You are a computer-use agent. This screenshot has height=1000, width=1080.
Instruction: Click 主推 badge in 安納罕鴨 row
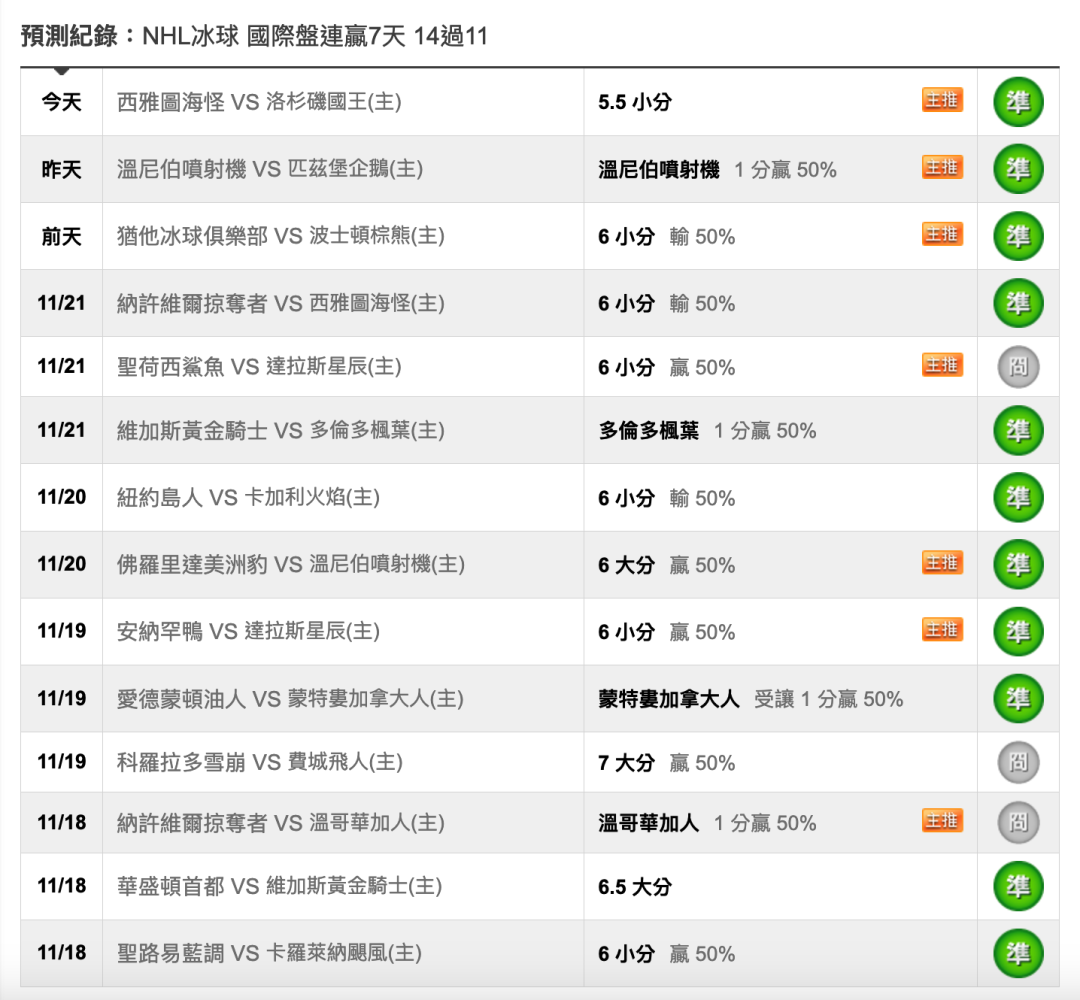942,629
